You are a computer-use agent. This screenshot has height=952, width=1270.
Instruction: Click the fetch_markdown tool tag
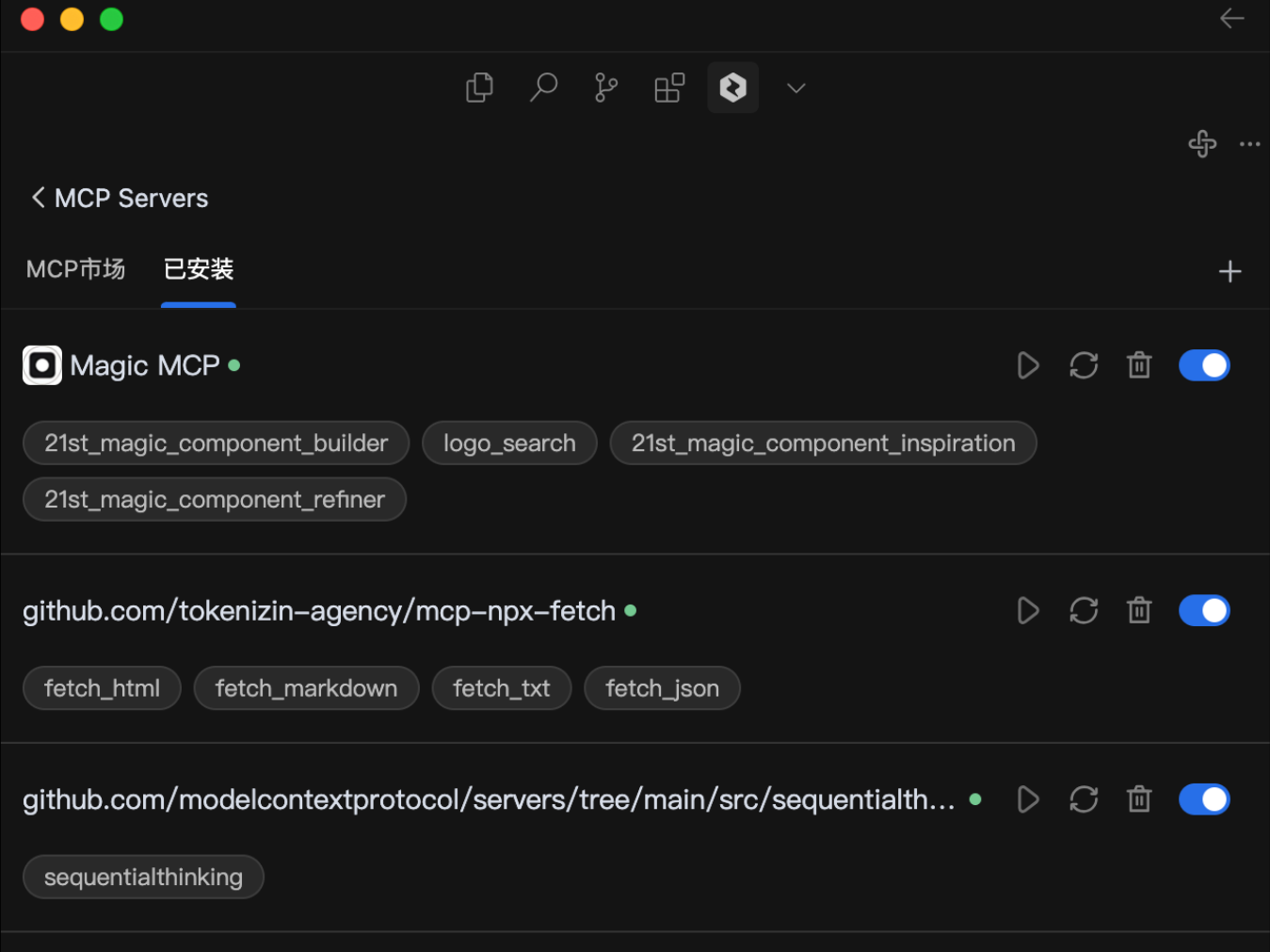(x=306, y=688)
